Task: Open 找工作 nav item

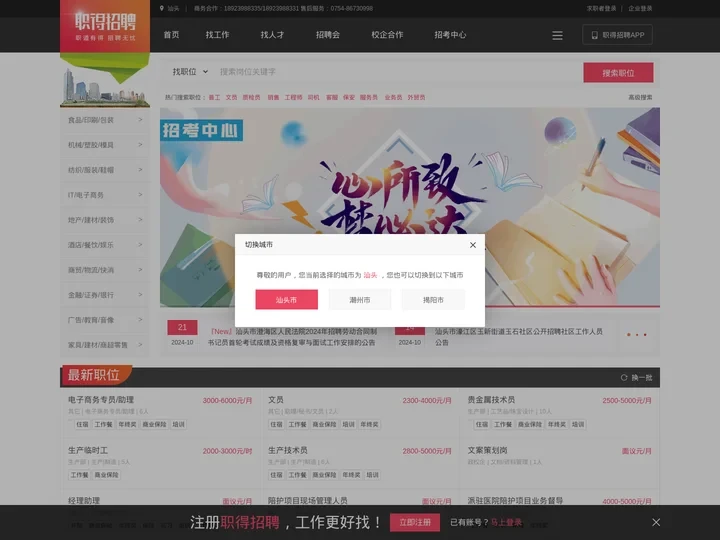Action: tap(217, 35)
